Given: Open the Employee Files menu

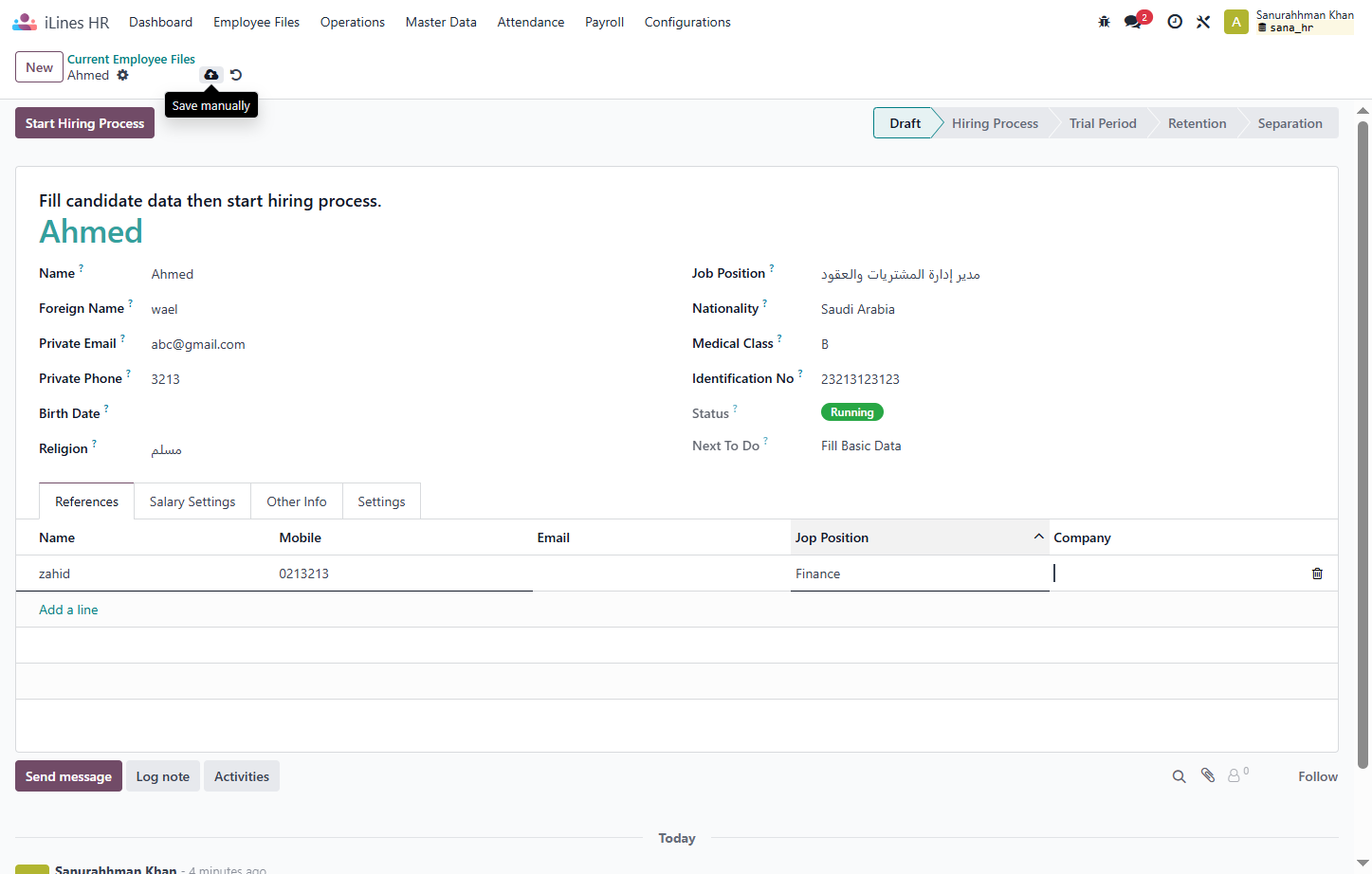Looking at the screenshot, I should coord(256,22).
